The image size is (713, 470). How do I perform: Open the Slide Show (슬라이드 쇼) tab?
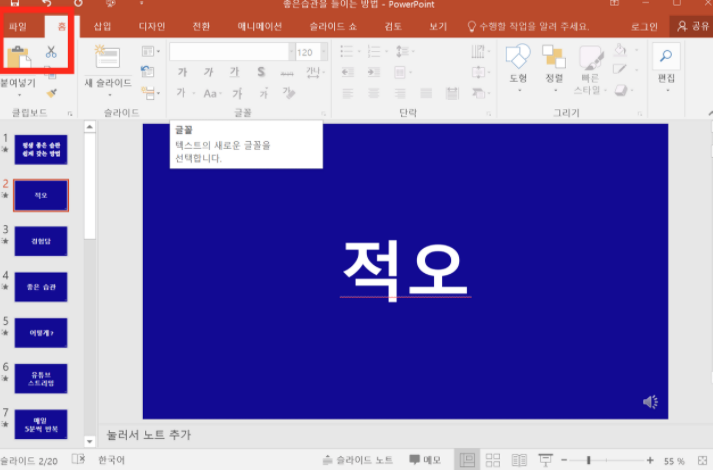click(333, 26)
